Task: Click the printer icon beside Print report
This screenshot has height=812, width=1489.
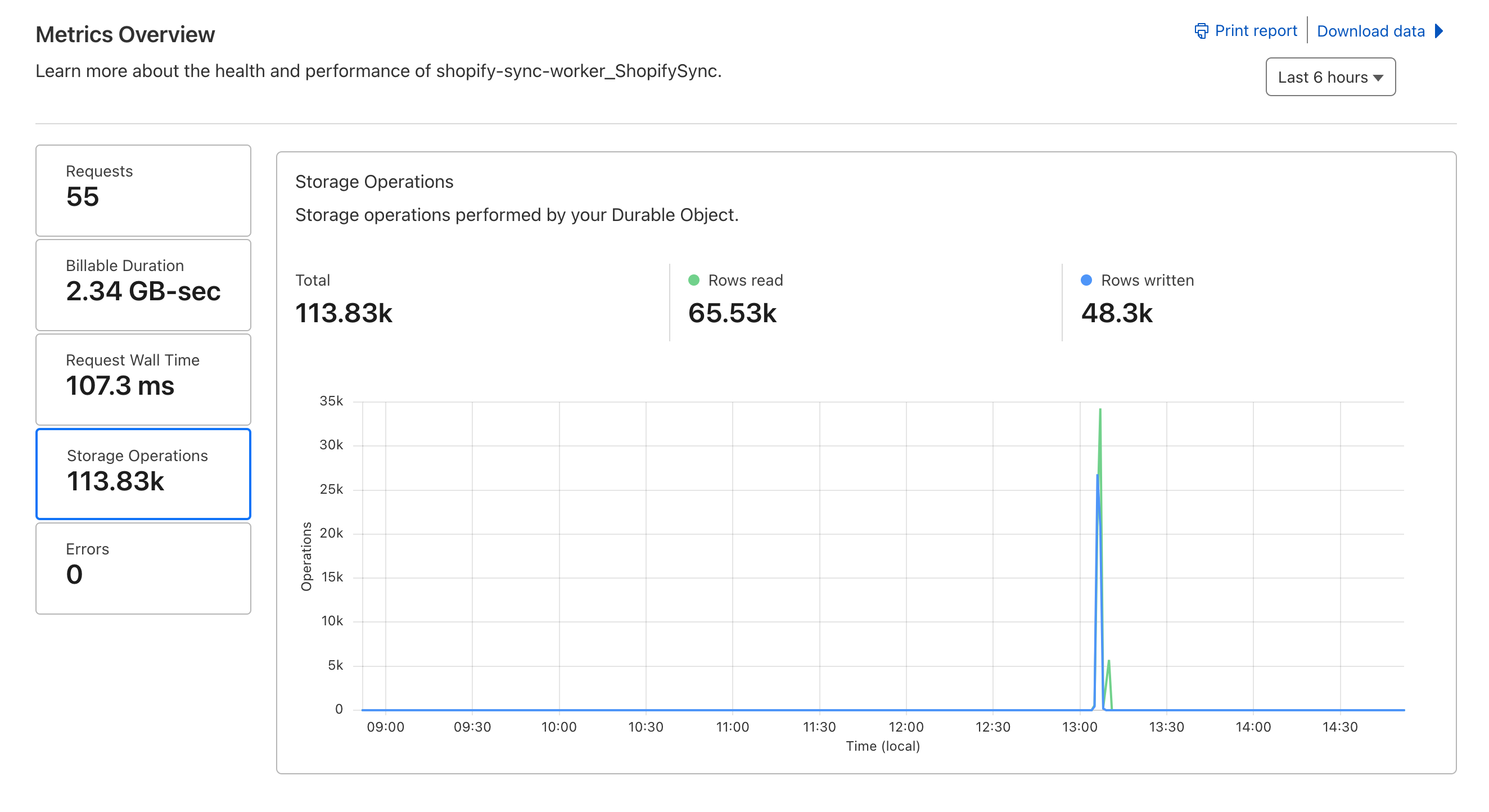Action: (x=1201, y=30)
